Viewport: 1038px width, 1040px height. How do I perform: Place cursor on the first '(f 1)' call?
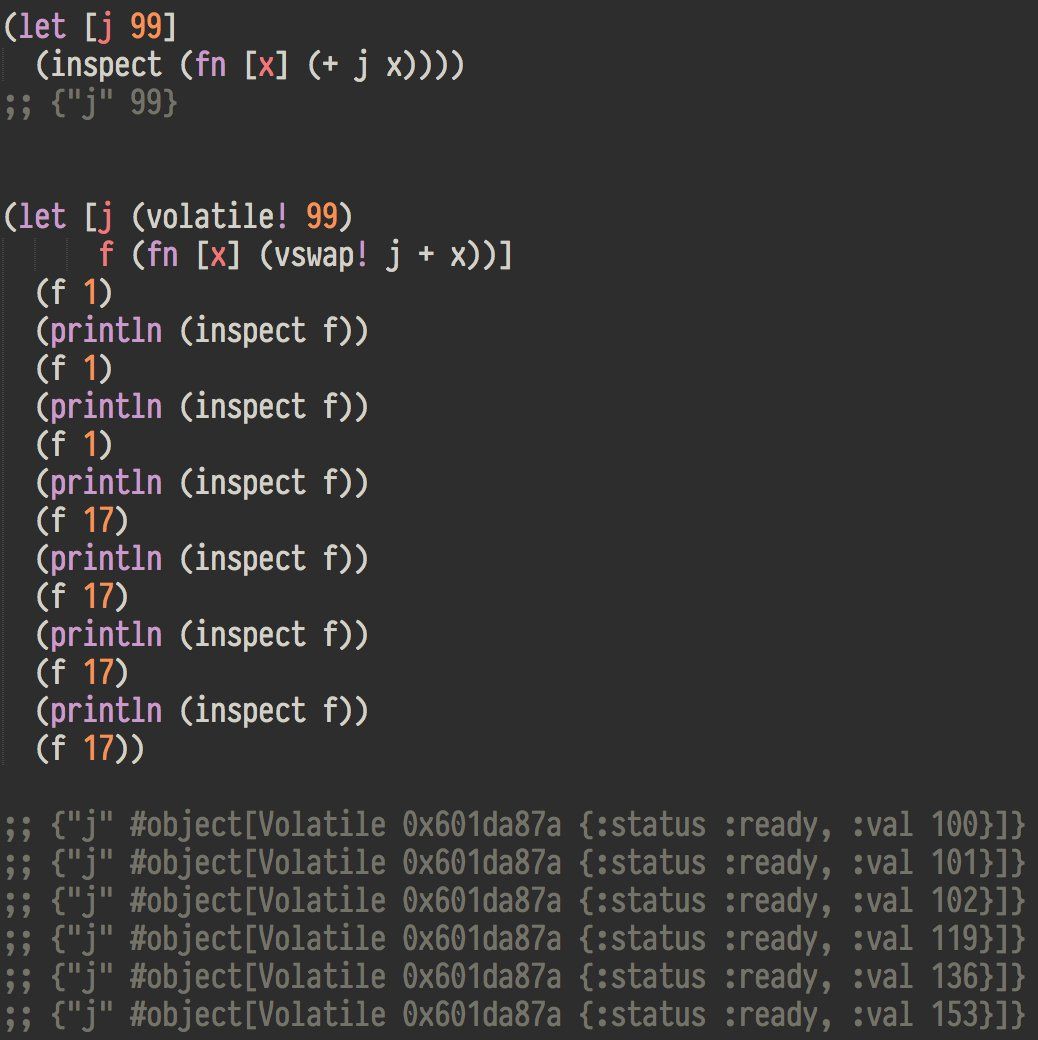pos(74,293)
